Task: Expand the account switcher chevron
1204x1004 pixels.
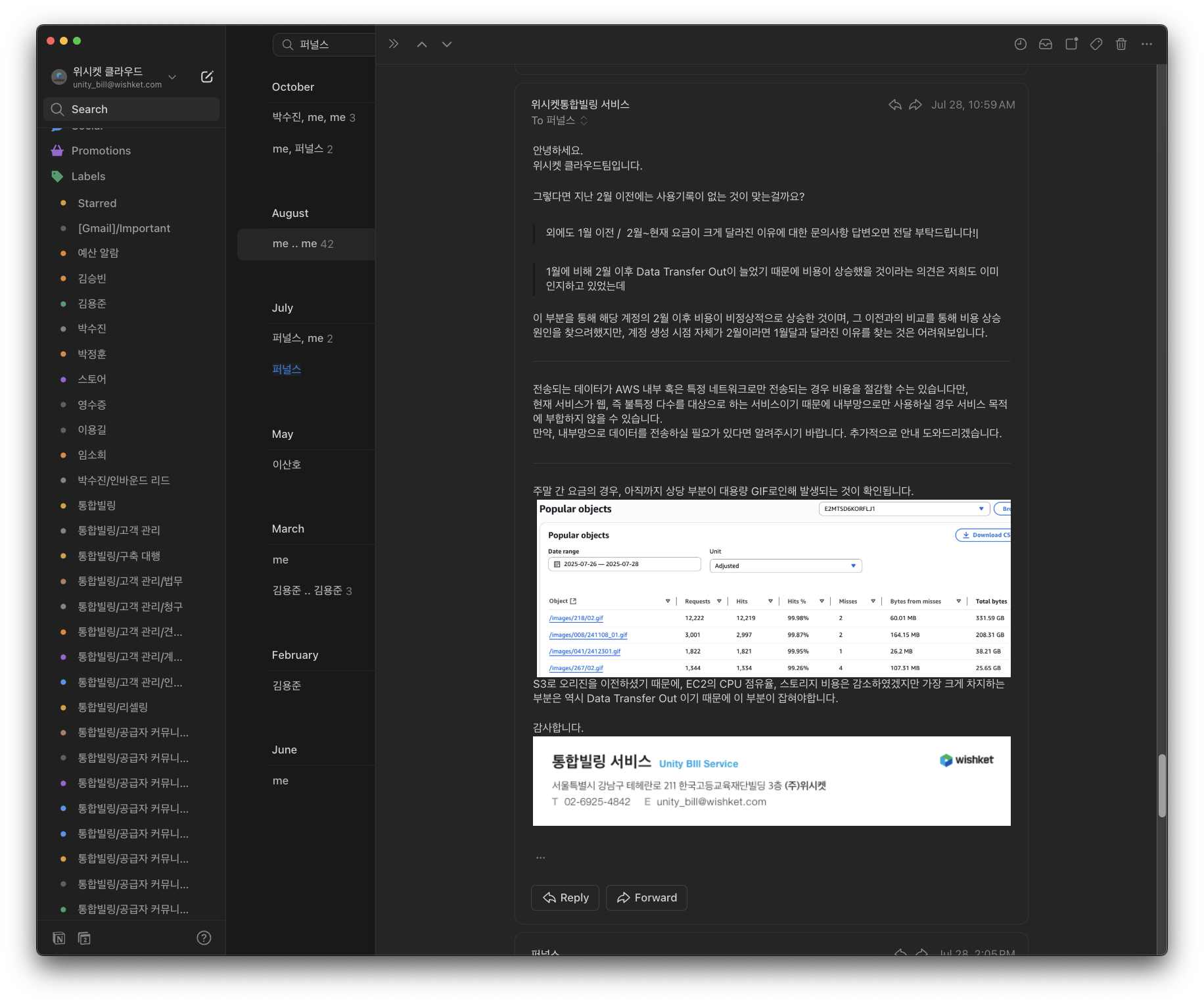Action: click(172, 77)
